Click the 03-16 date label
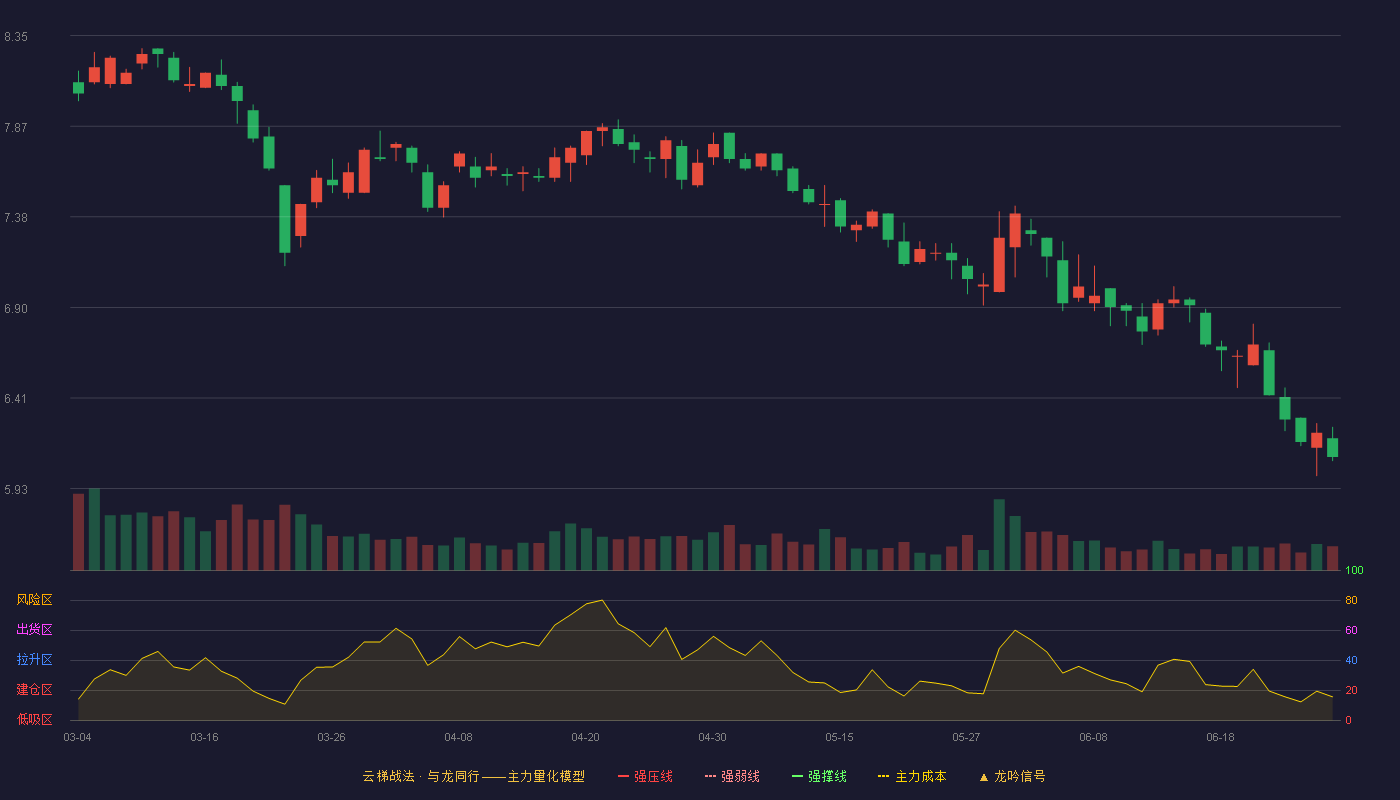 click(x=204, y=737)
